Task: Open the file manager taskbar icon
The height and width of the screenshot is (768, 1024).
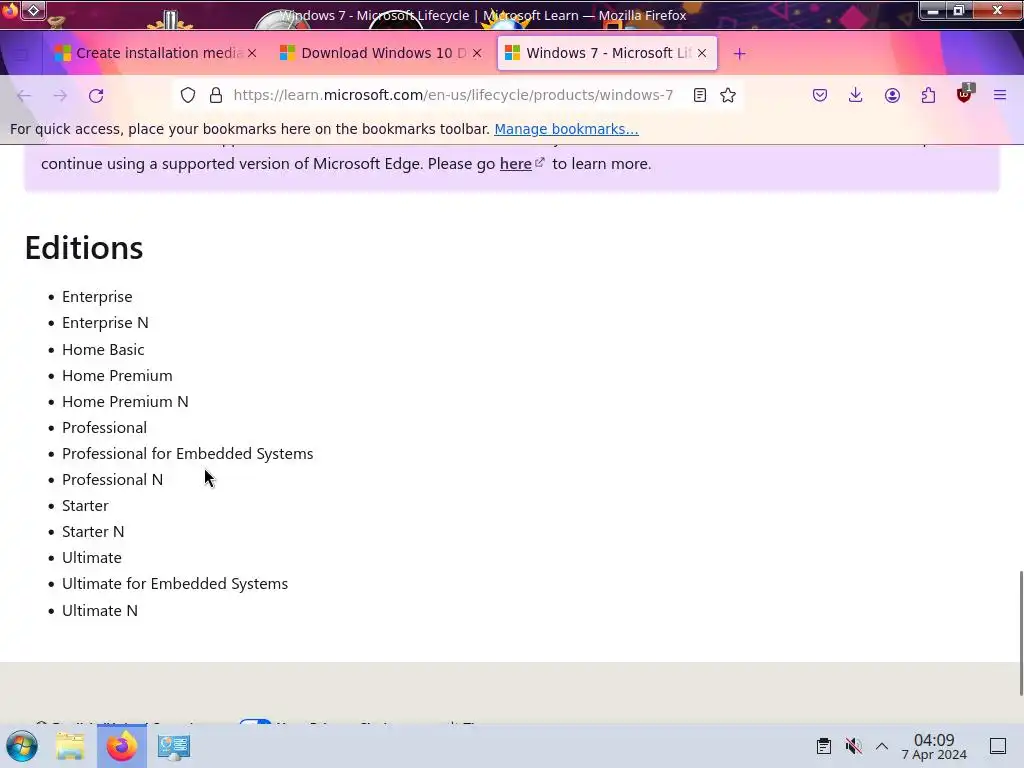Action: point(70,746)
